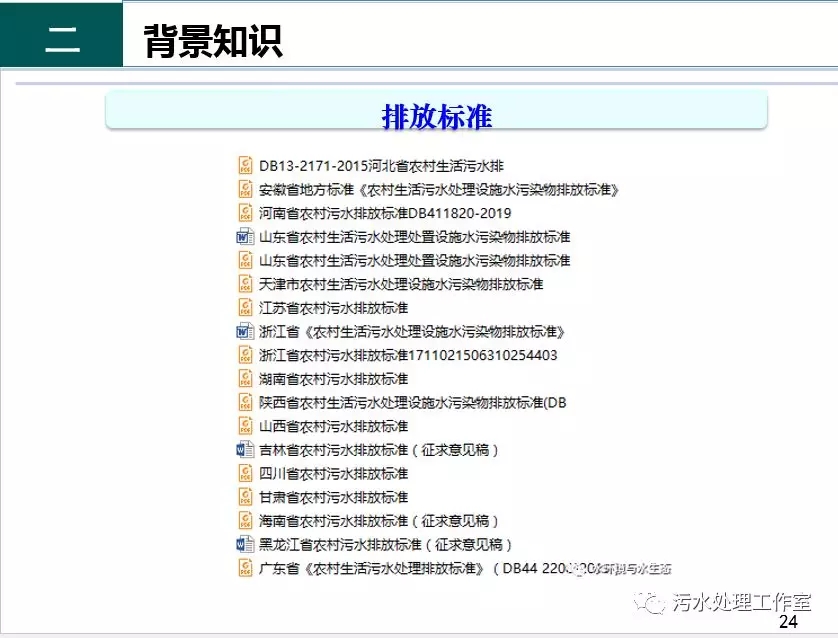Image resolution: width=838 pixels, height=638 pixels.
Task: Click the 背景知识 section heading
Action: [x=212, y=42]
